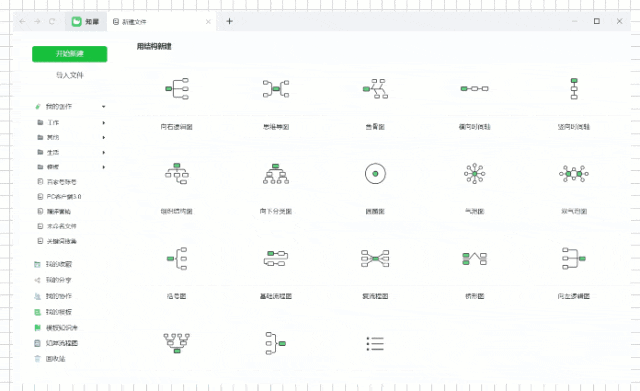The image size is (640, 391).
Task: Close the 新建文件 tab
Action: click(x=208, y=22)
